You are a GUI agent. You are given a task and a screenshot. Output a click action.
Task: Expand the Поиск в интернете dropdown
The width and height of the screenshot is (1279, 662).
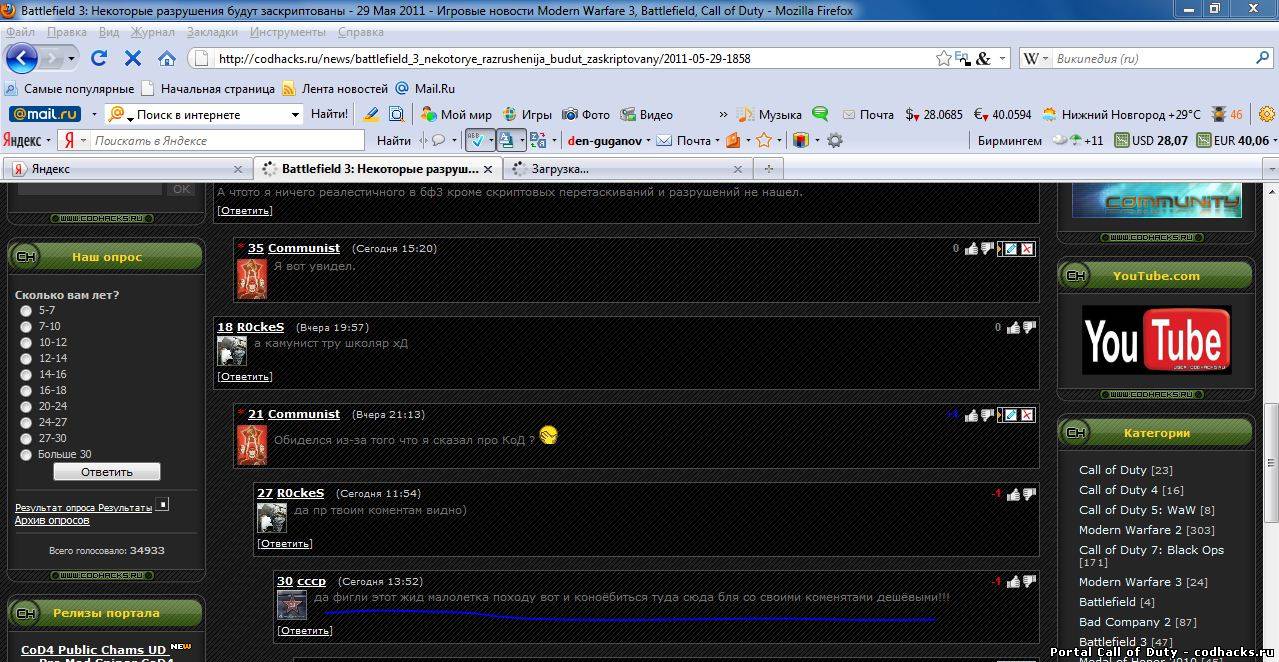[295, 115]
